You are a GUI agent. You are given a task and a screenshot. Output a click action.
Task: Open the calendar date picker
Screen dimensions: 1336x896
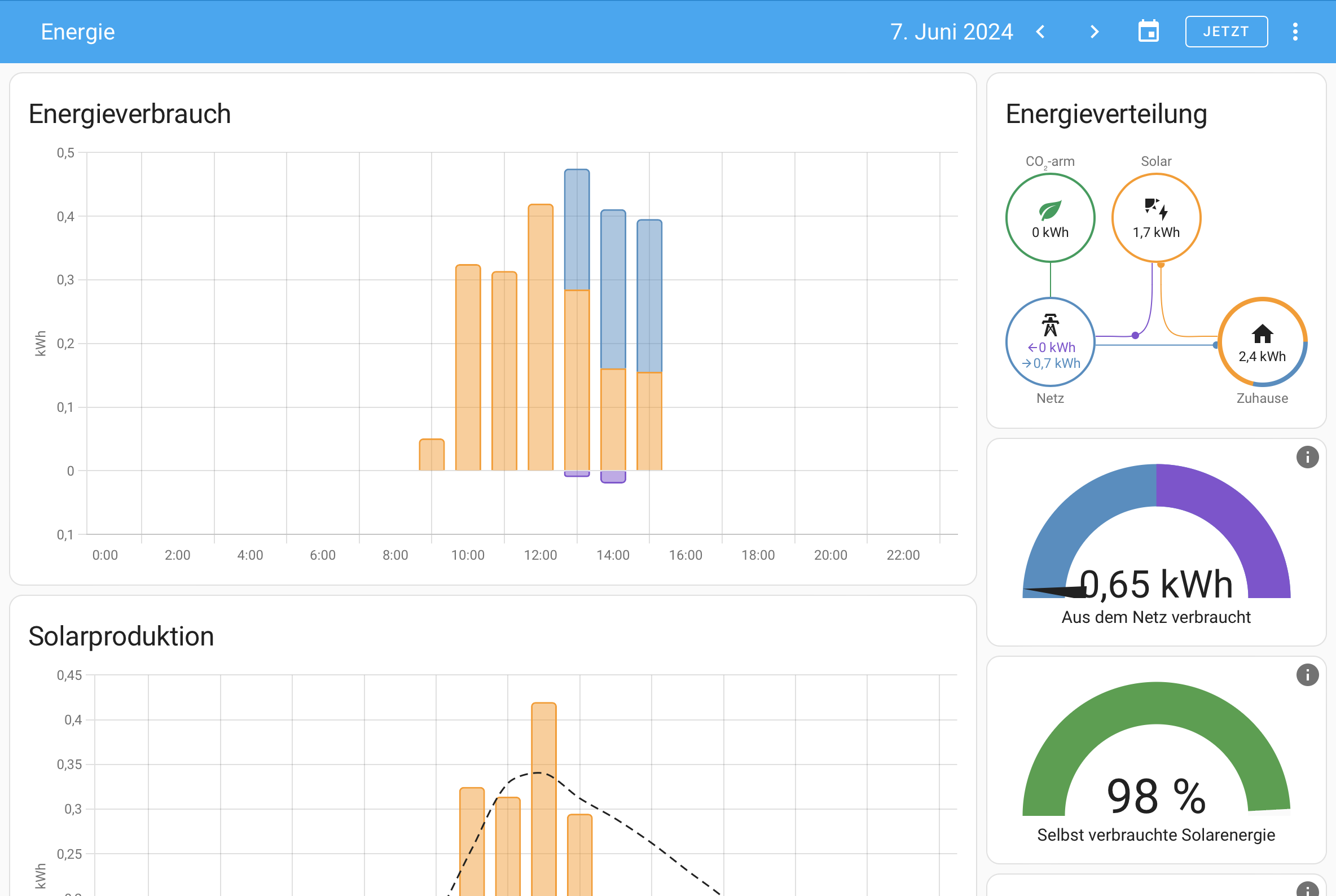click(x=1148, y=32)
